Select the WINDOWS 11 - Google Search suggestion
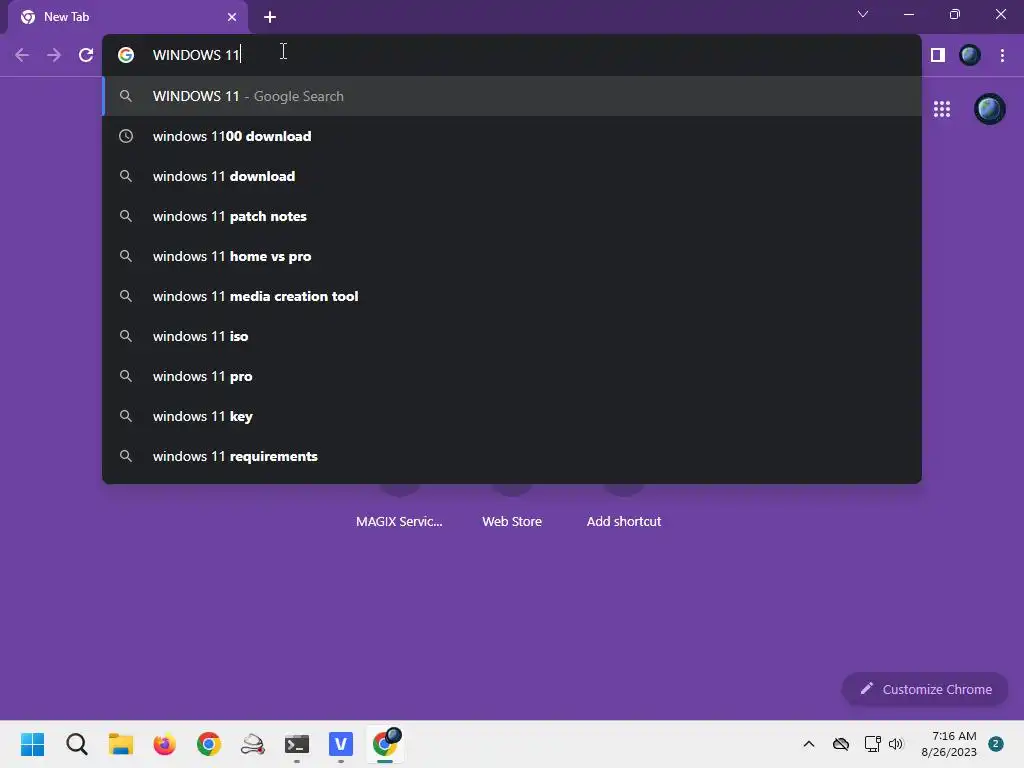This screenshot has width=1024, height=768. tap(512, 96)
